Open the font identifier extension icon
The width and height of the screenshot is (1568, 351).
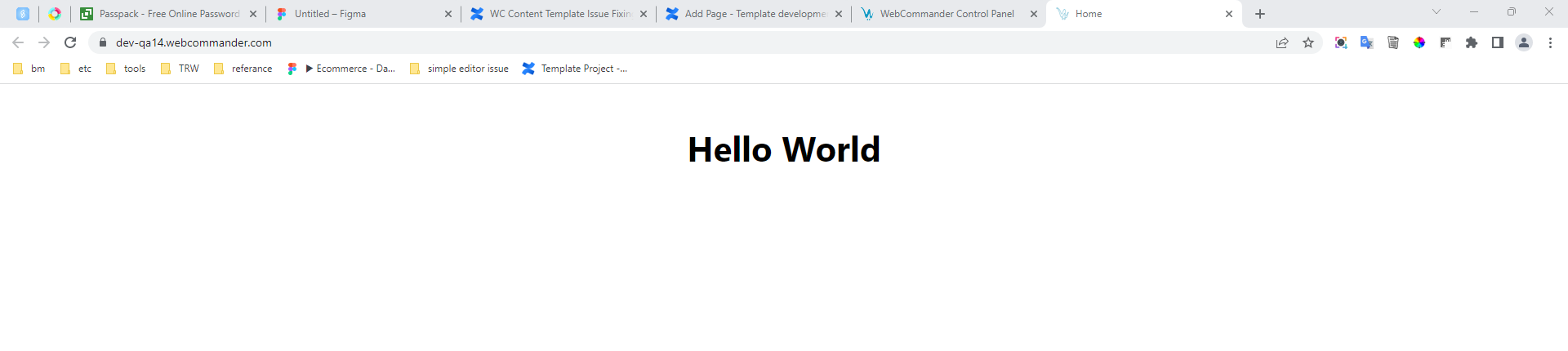[x=1445, y=42]
